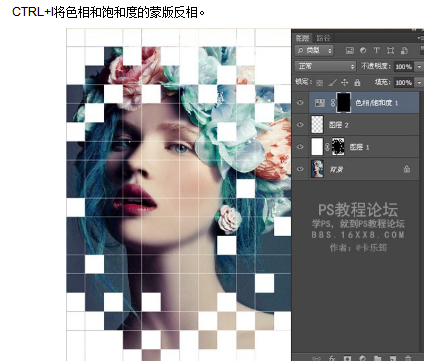The width and height of the screenshot is (424, 361).
Task: Select the layer named 色相/饱和度 1
Action: 377,103
